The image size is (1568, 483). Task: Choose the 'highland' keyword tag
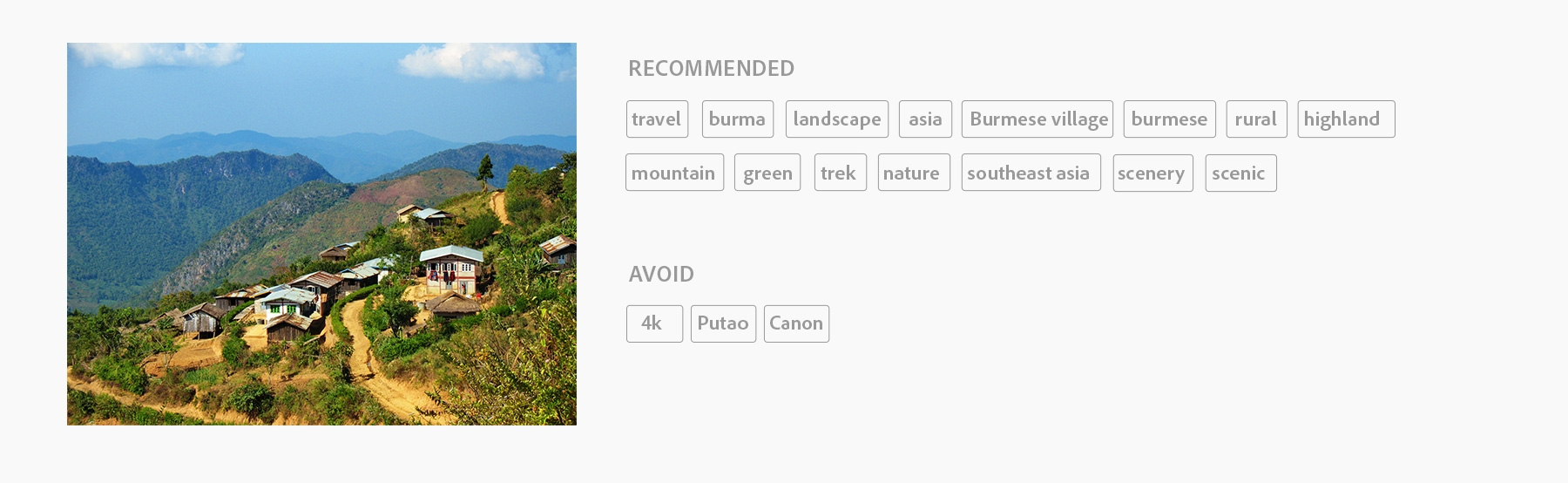pyautogui.click(x=1346, y=119)
